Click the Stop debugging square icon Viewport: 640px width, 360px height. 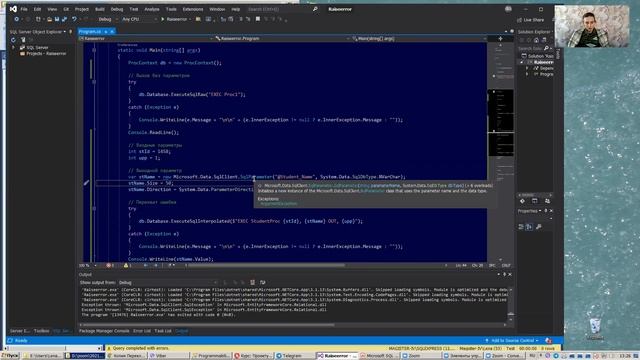pos(258,19)
